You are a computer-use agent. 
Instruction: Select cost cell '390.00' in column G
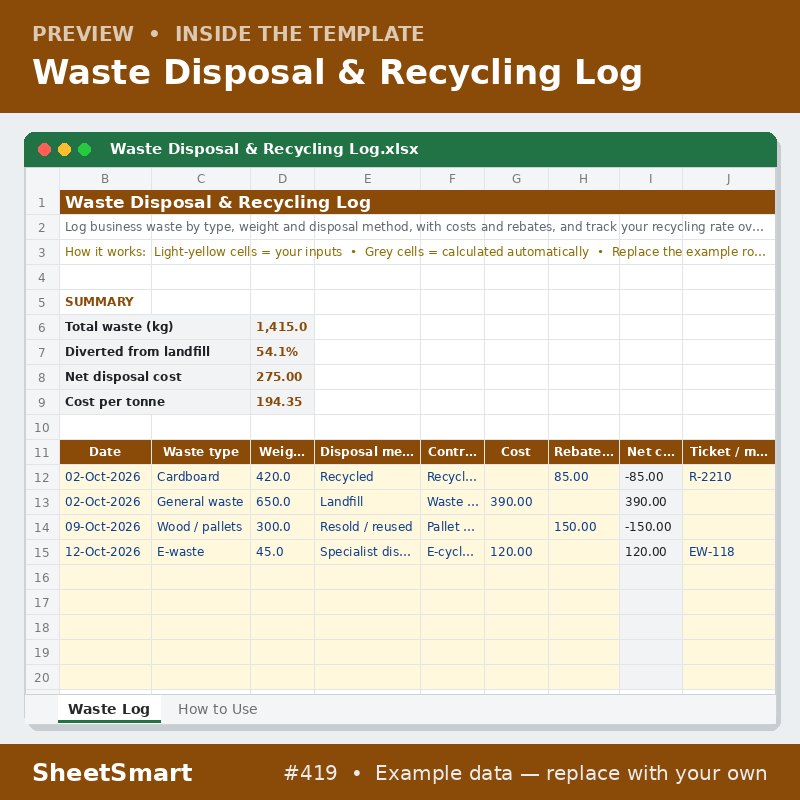click(516, 502)
